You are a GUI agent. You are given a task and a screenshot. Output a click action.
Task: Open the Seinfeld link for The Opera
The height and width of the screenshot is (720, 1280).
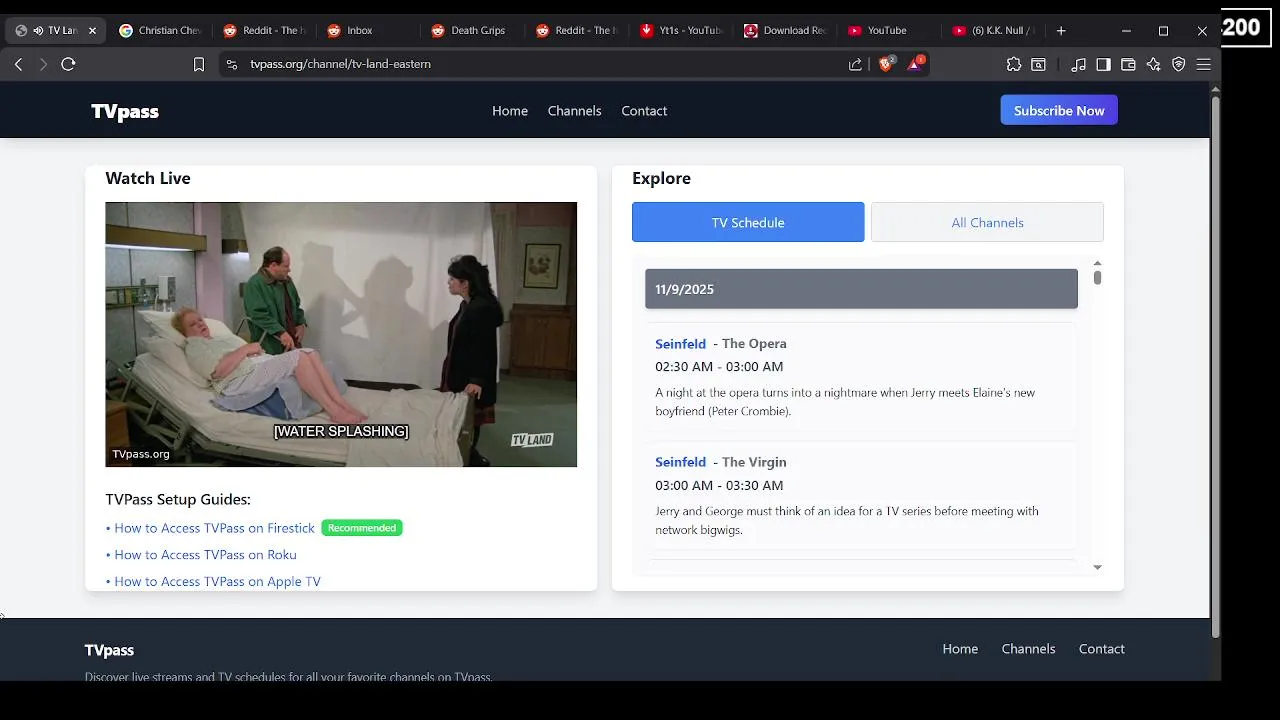click(680, 344)
